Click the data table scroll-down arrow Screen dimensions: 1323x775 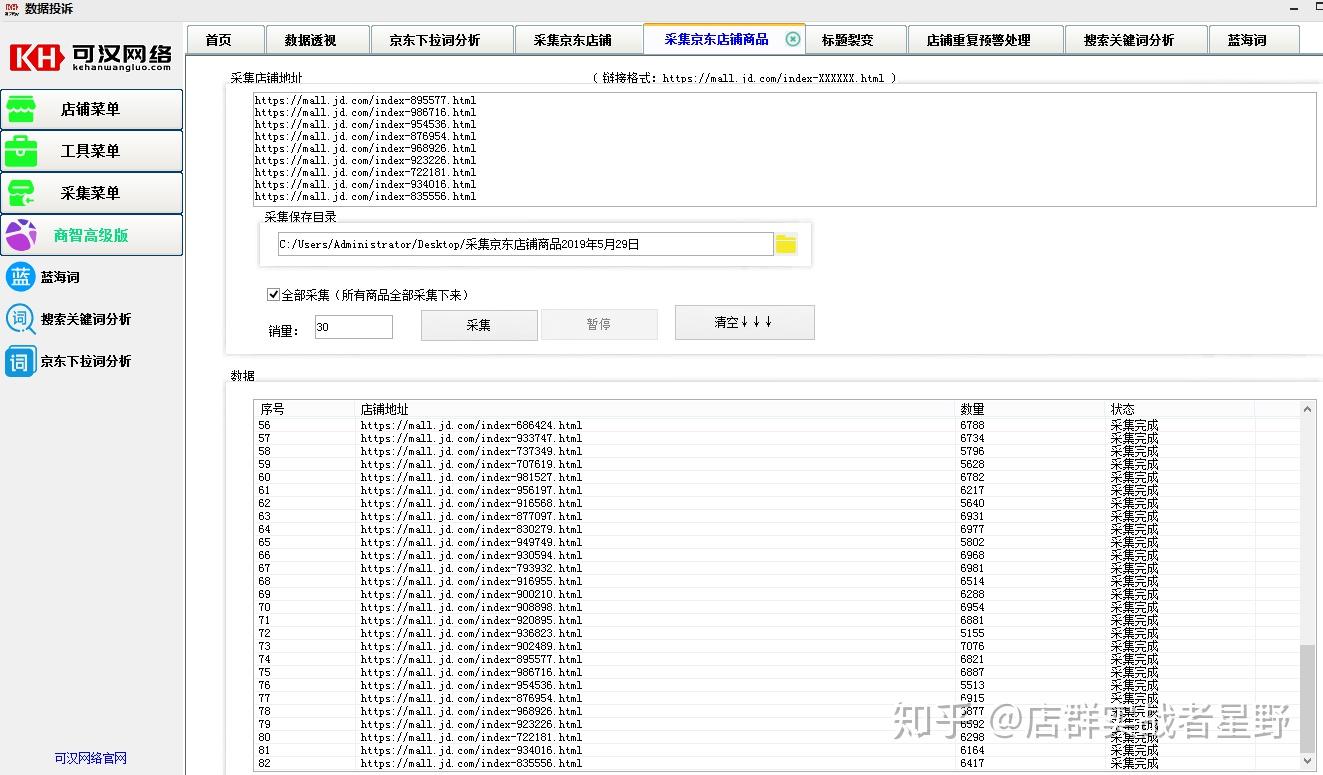[x=1308, y=764]
